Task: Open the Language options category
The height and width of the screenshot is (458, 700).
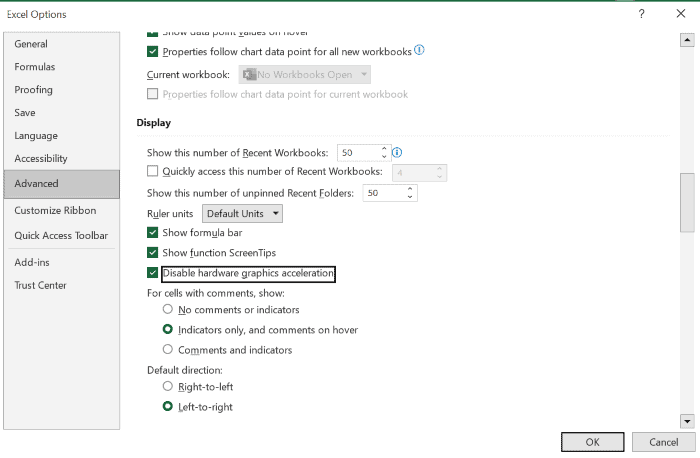Action: (62, 135)
